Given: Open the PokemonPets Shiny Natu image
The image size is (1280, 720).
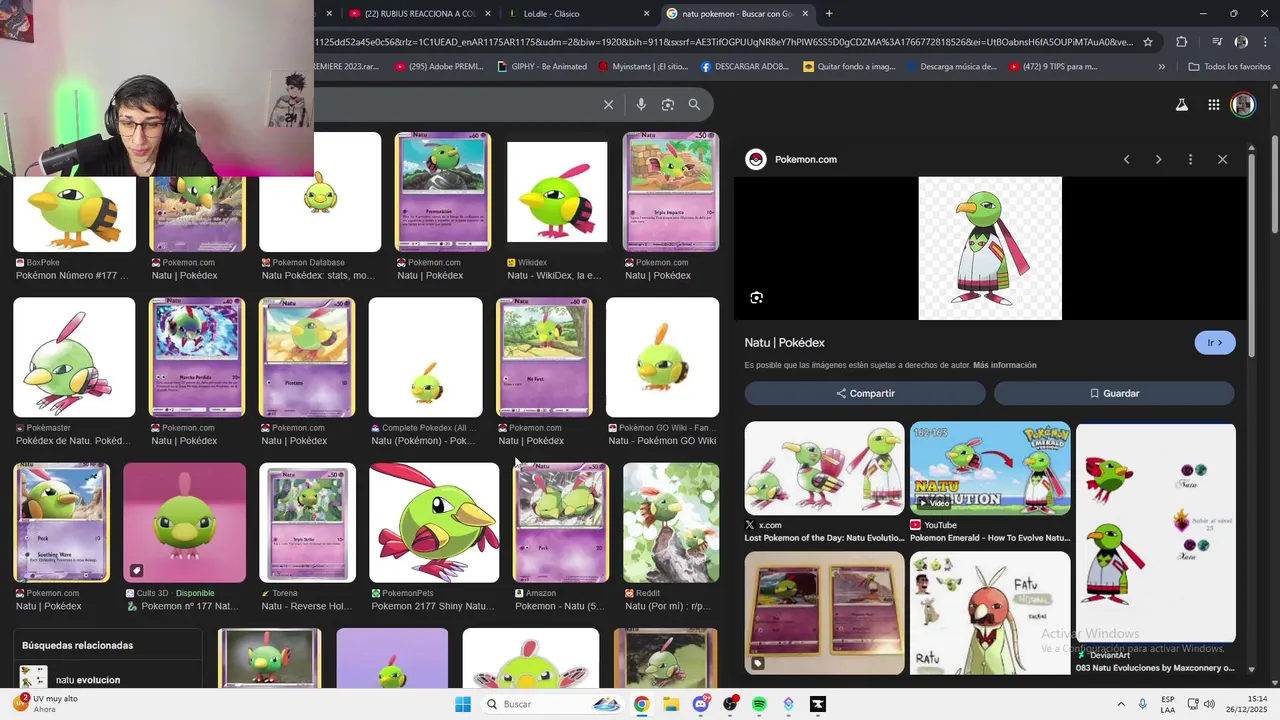Looking at the screenshot, I should 434,522.
